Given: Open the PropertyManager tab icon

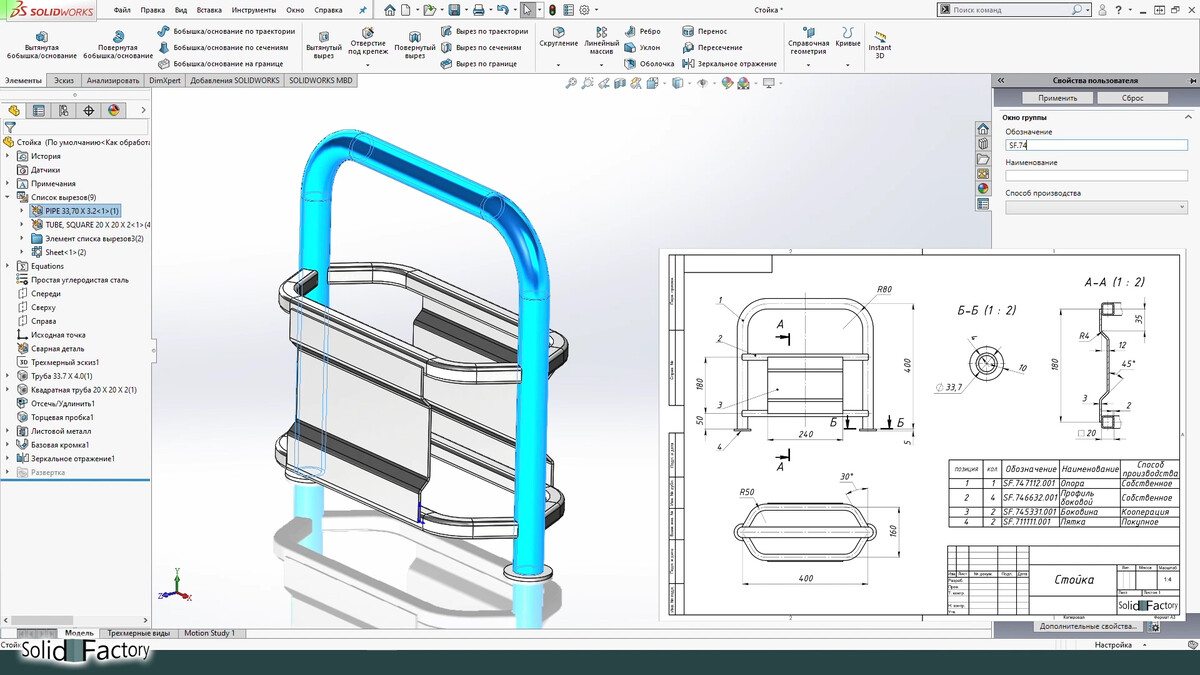Looking at the screenshot, I should pyautogui.click(x=38, y=111).
